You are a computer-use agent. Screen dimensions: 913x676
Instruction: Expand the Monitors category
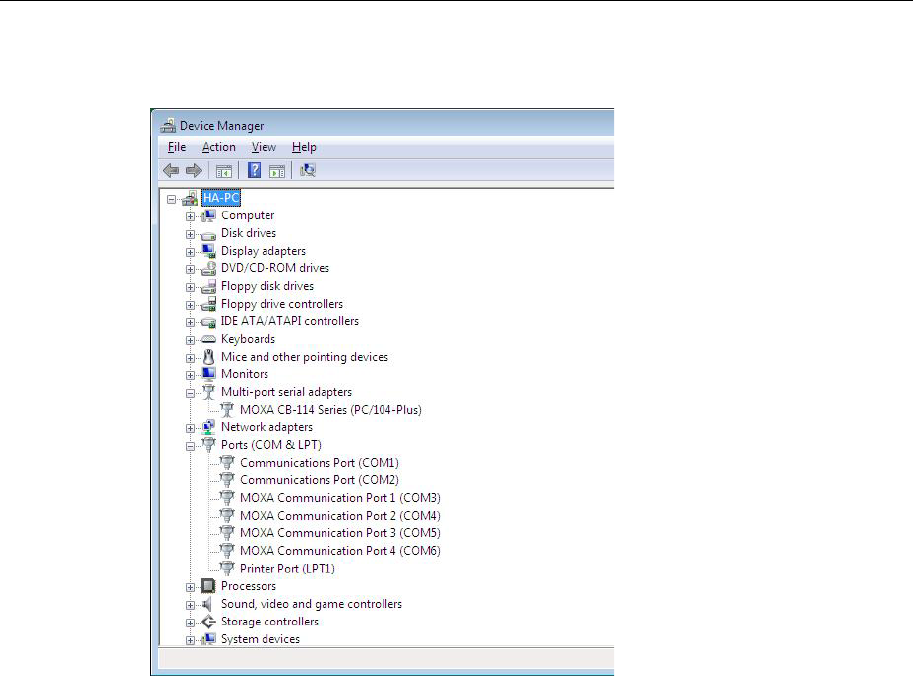click(x=190, y=375)
